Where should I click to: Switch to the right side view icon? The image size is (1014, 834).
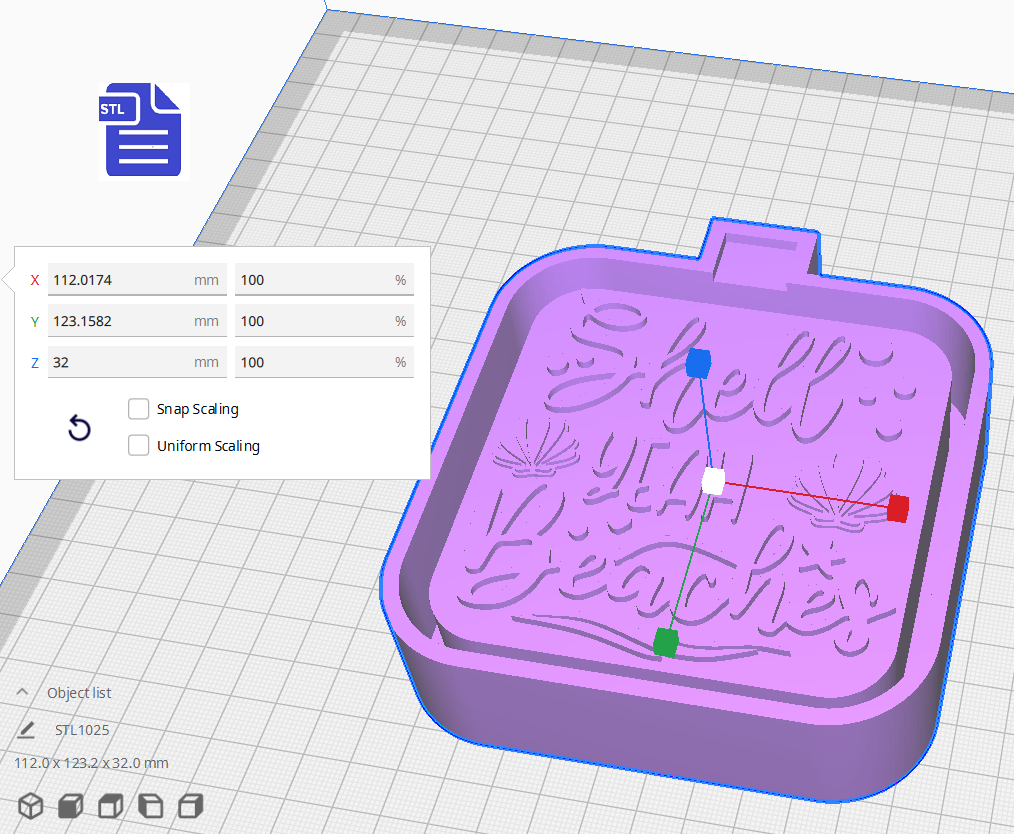tap(190, 806)
